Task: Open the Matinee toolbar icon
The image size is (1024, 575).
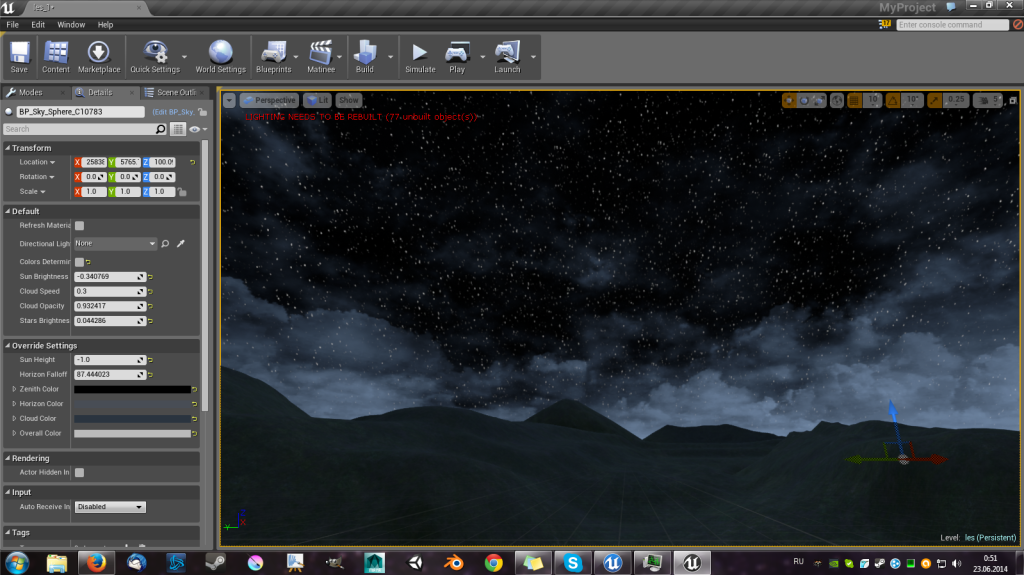Action: tap(321, 55)
